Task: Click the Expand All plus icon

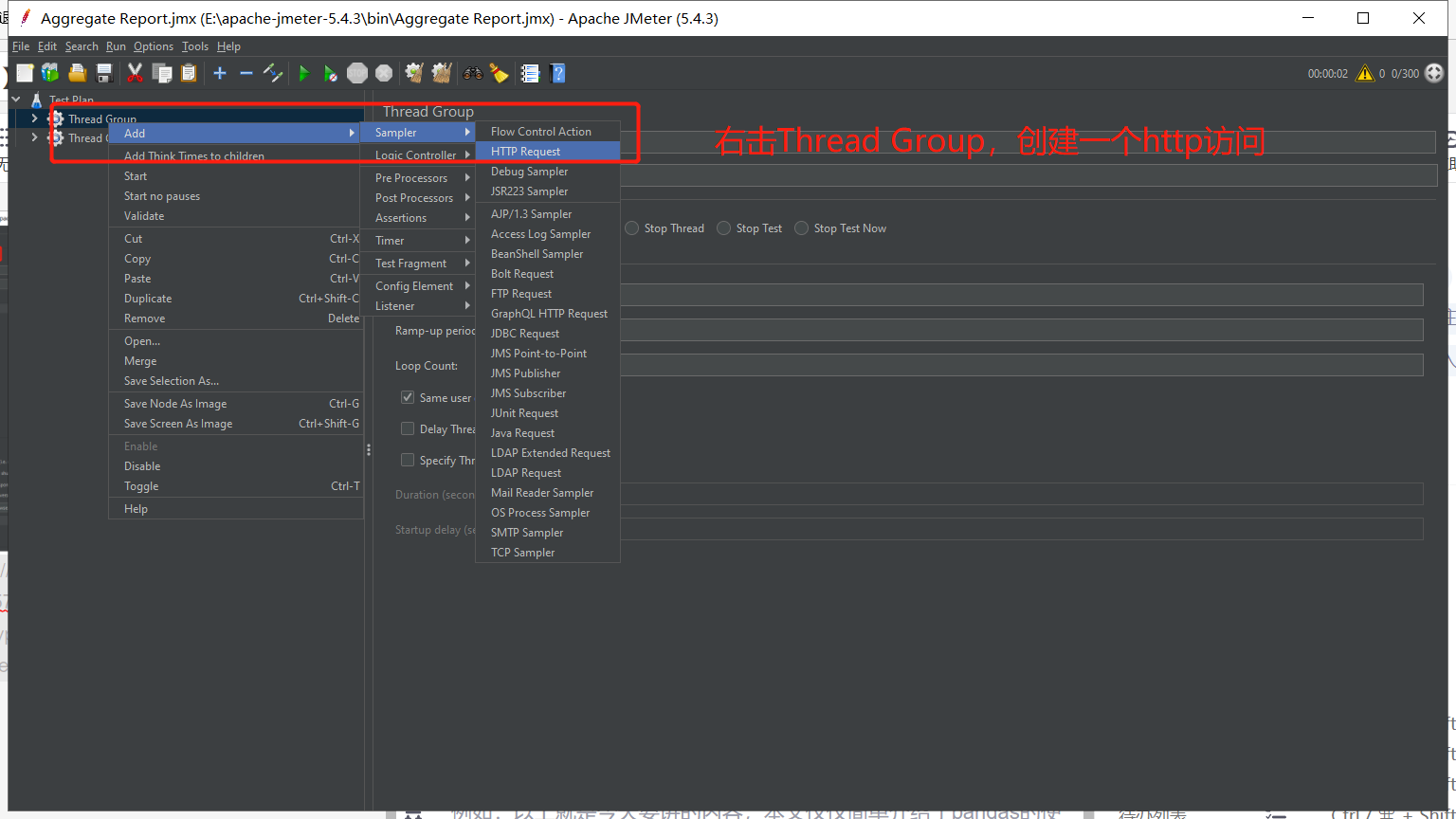Action: [x=220, y=73]
